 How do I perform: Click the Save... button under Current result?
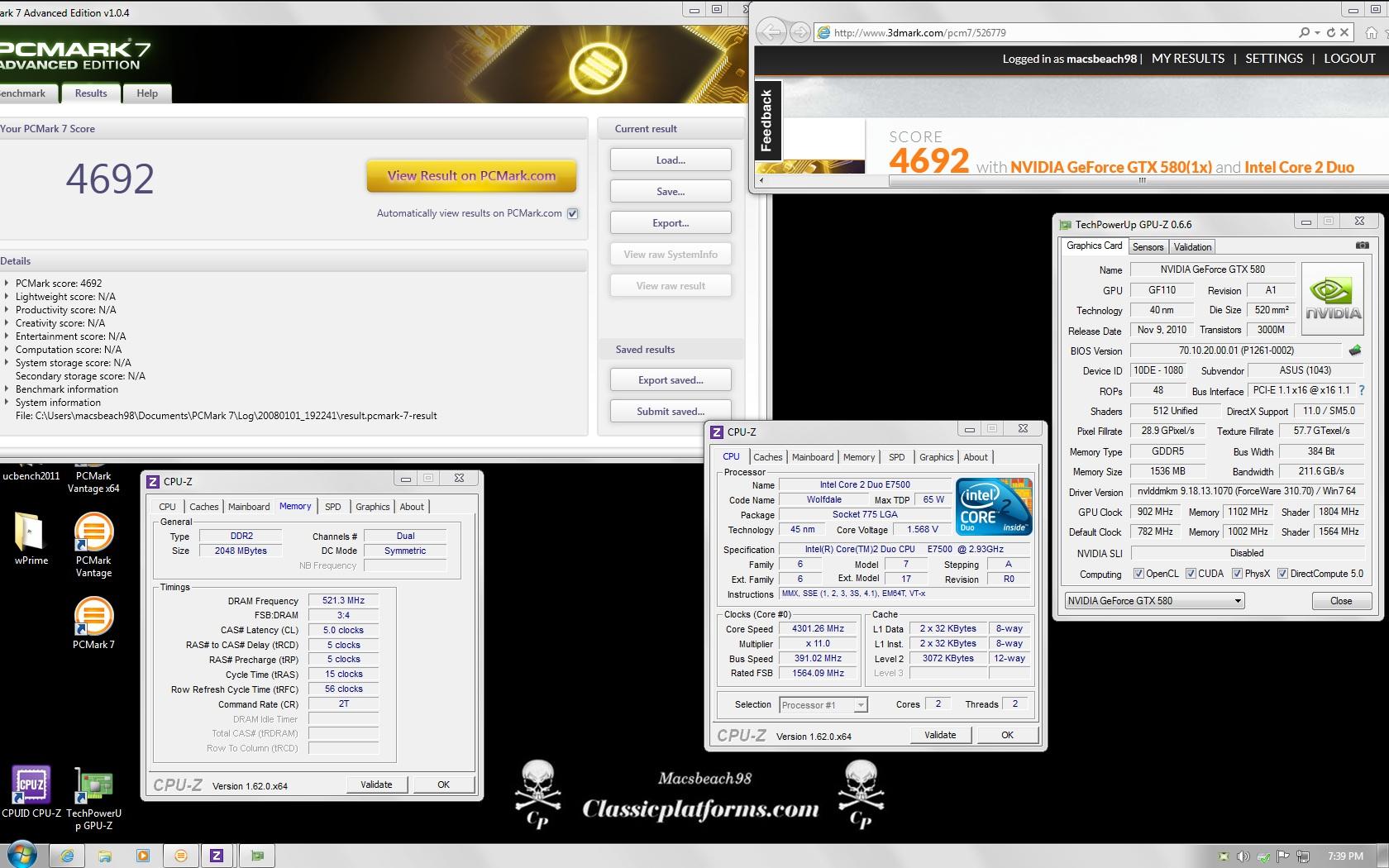pos(671,191)
